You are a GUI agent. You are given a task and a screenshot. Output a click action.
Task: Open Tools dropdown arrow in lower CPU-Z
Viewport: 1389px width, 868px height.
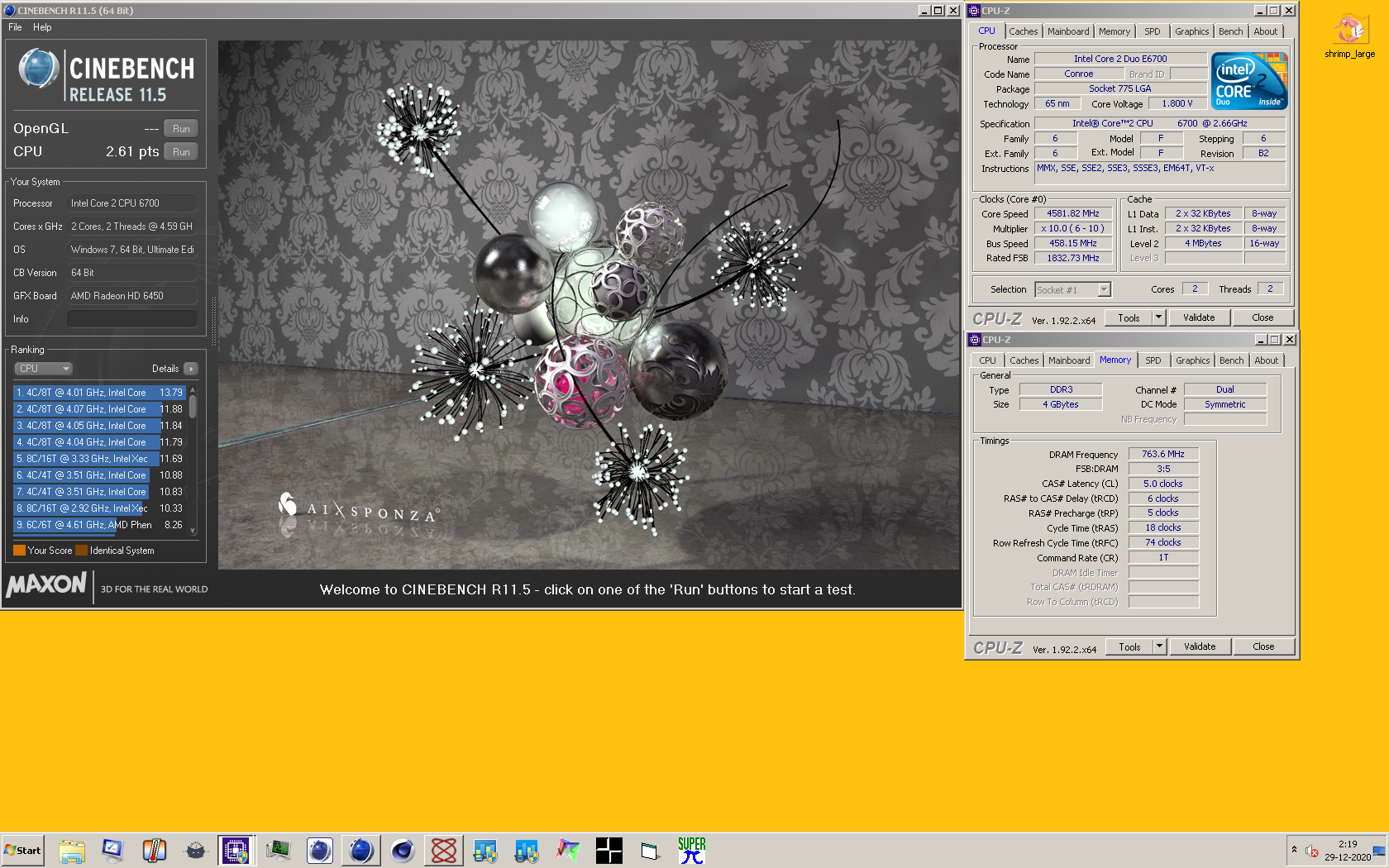pyautogui.click(x=1159, y=647)
